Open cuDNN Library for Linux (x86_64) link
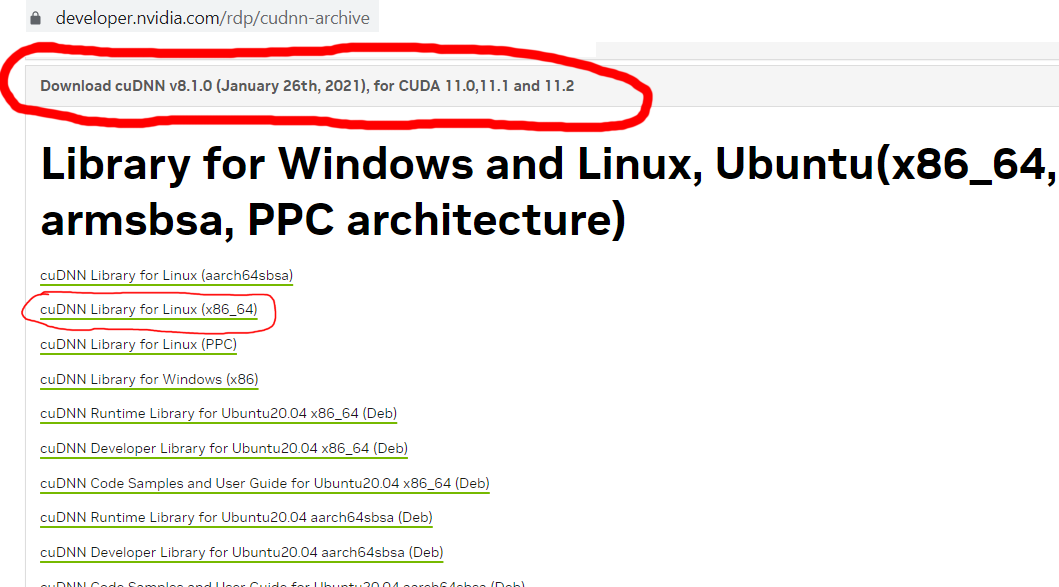Viewport: 1059px width, 587px height. (149, 309)
